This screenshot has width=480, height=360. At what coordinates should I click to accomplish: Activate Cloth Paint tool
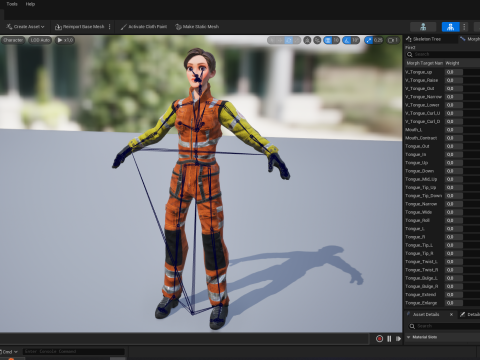[144, 27]
